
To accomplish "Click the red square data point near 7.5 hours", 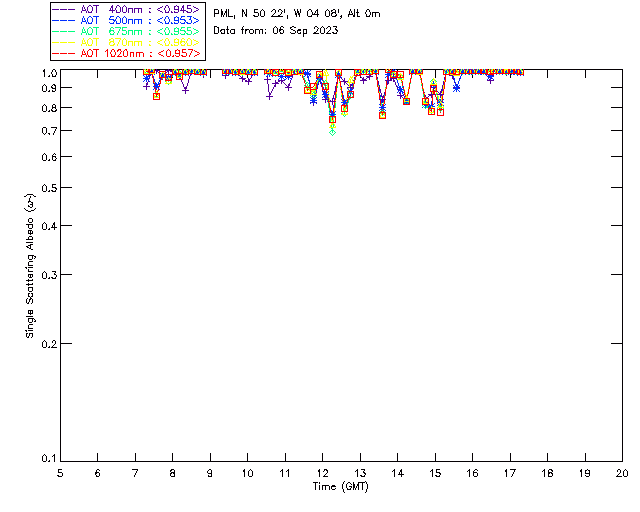I will (x=156, y=96).
